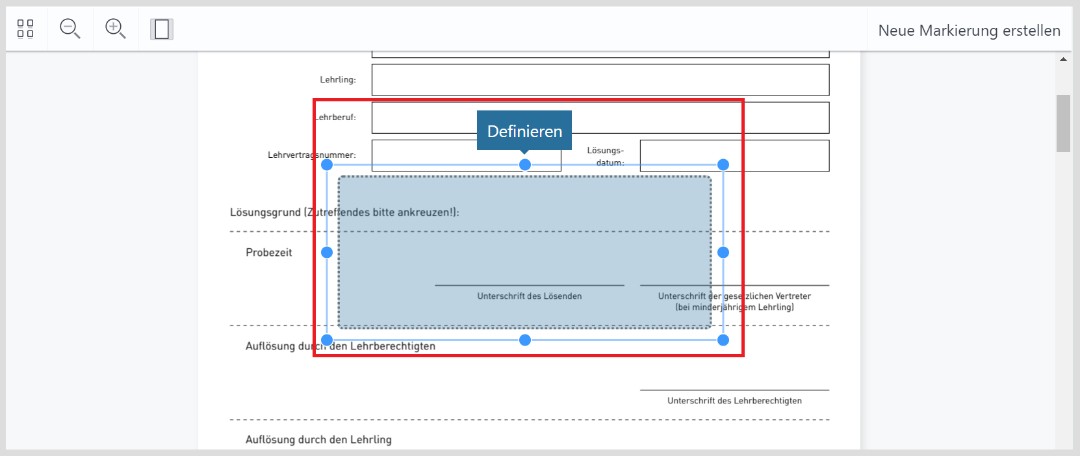Click the Probezeit text

coord(269,253)
